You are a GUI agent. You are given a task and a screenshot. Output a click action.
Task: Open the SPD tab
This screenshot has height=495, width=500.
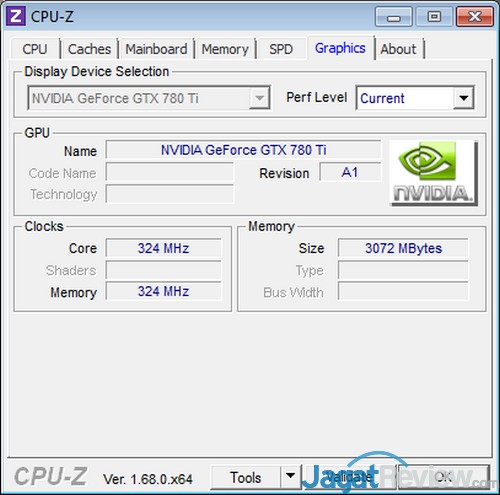coord(281,49)
